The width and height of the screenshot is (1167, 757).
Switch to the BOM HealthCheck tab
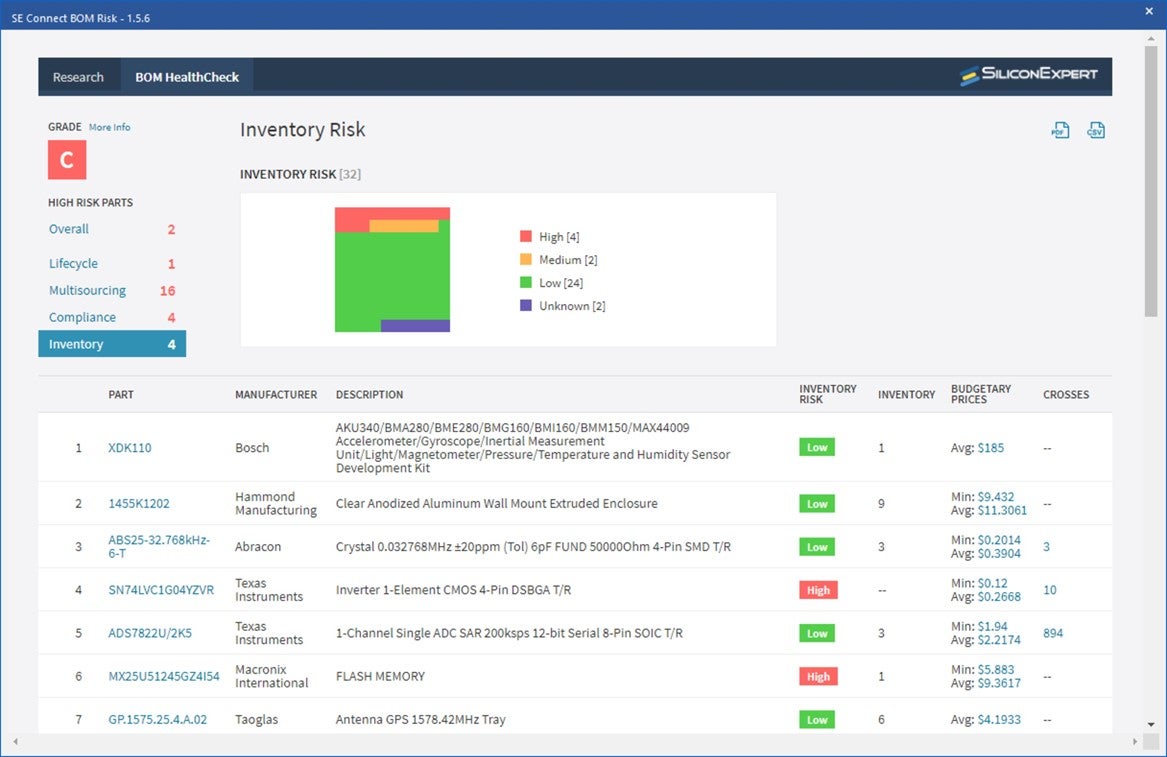187,77
